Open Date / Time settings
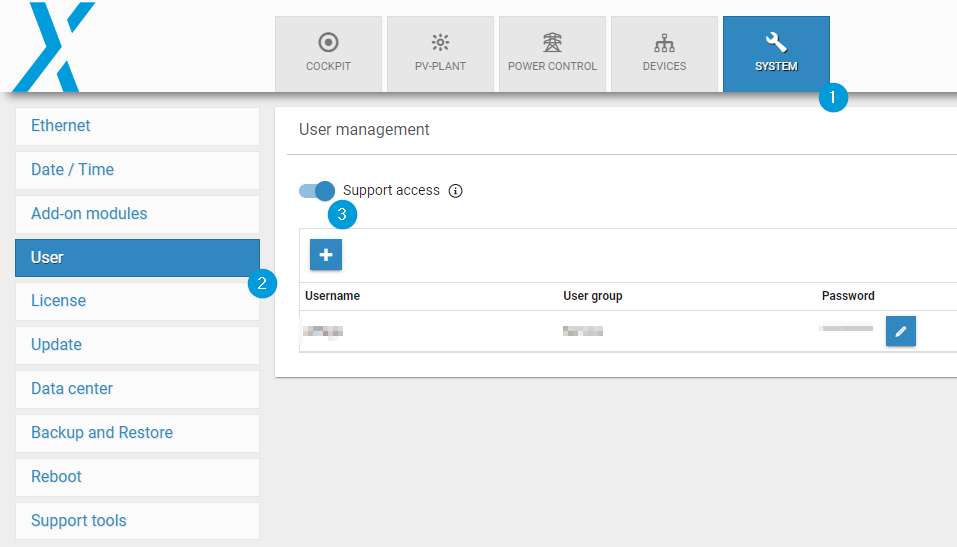The image size is (957, 547). click(x=137, y=170)
